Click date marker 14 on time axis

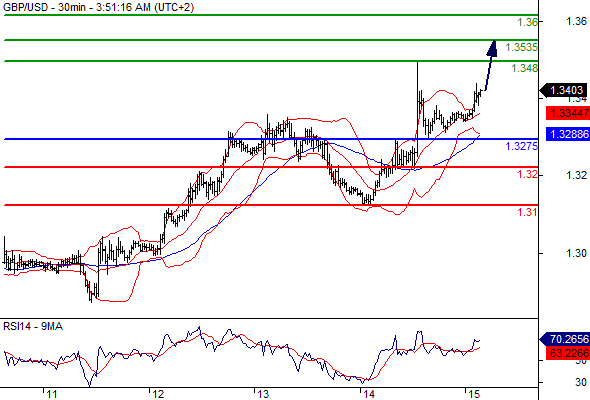(x=369, y=394)
